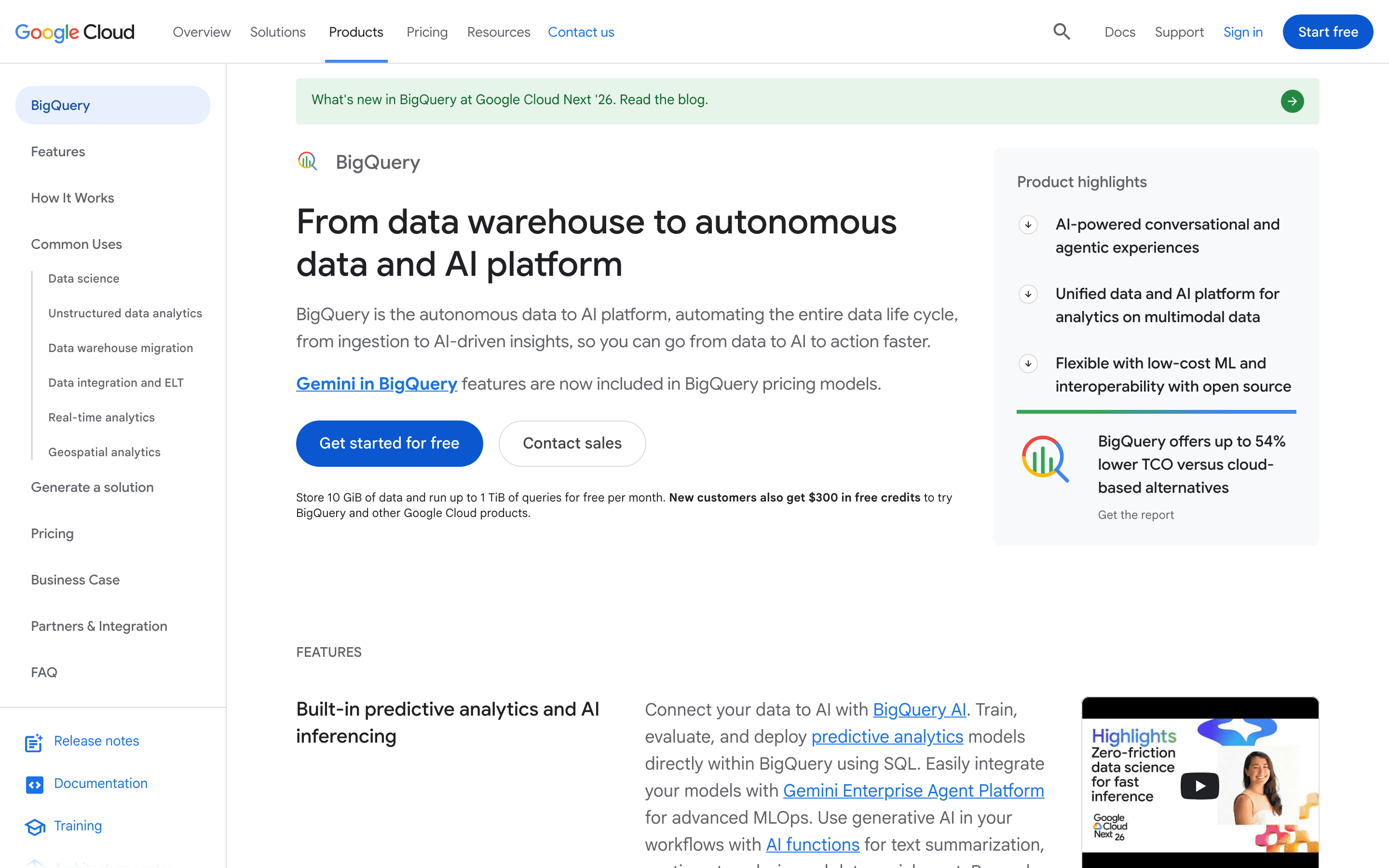Image resolution: width=1389 pixels, height=868 pixels.
Task: Select Data integration and ELT
Action: coord(116,383)
